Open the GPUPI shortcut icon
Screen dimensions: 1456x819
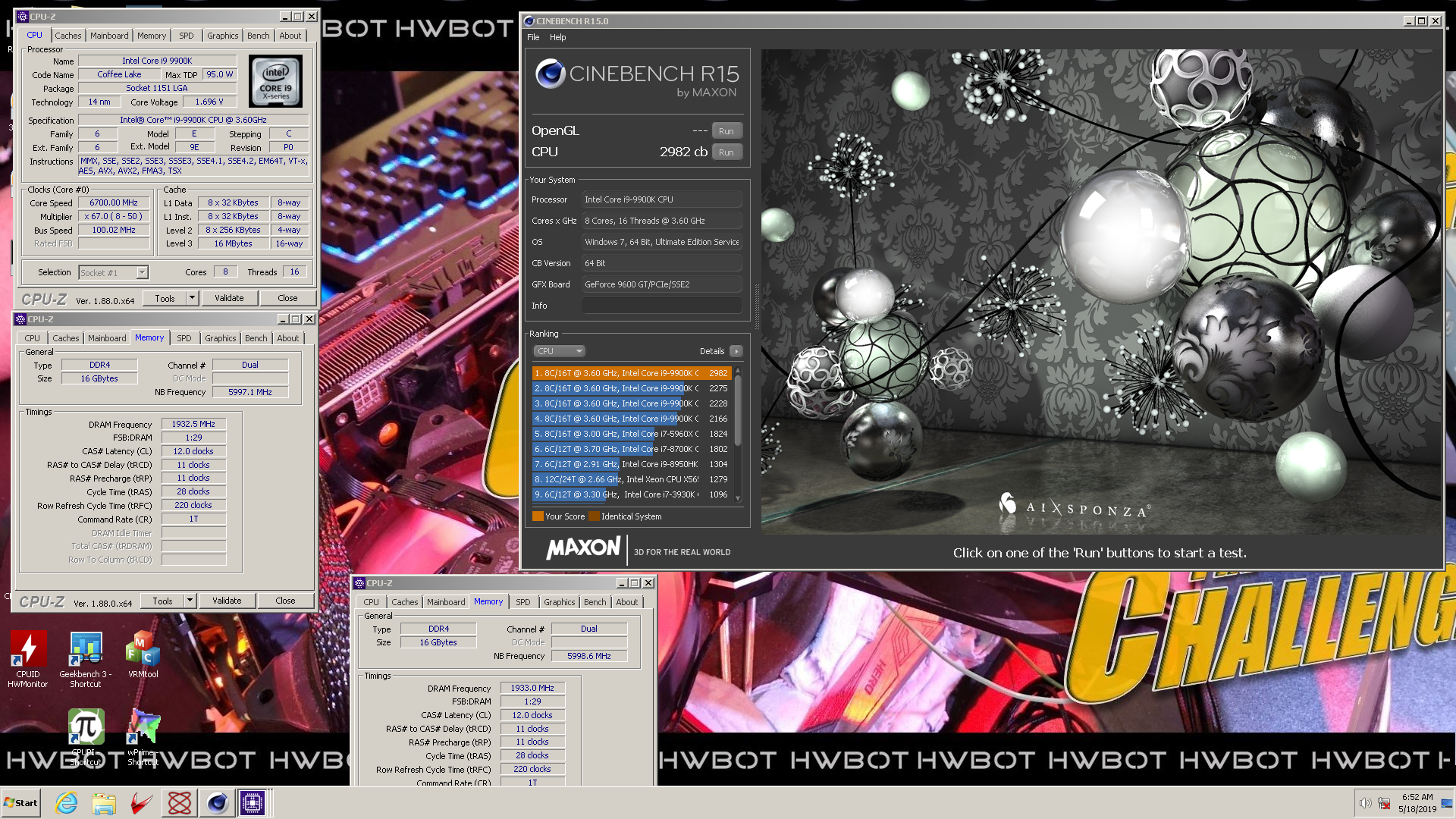[x=86, y=736]
